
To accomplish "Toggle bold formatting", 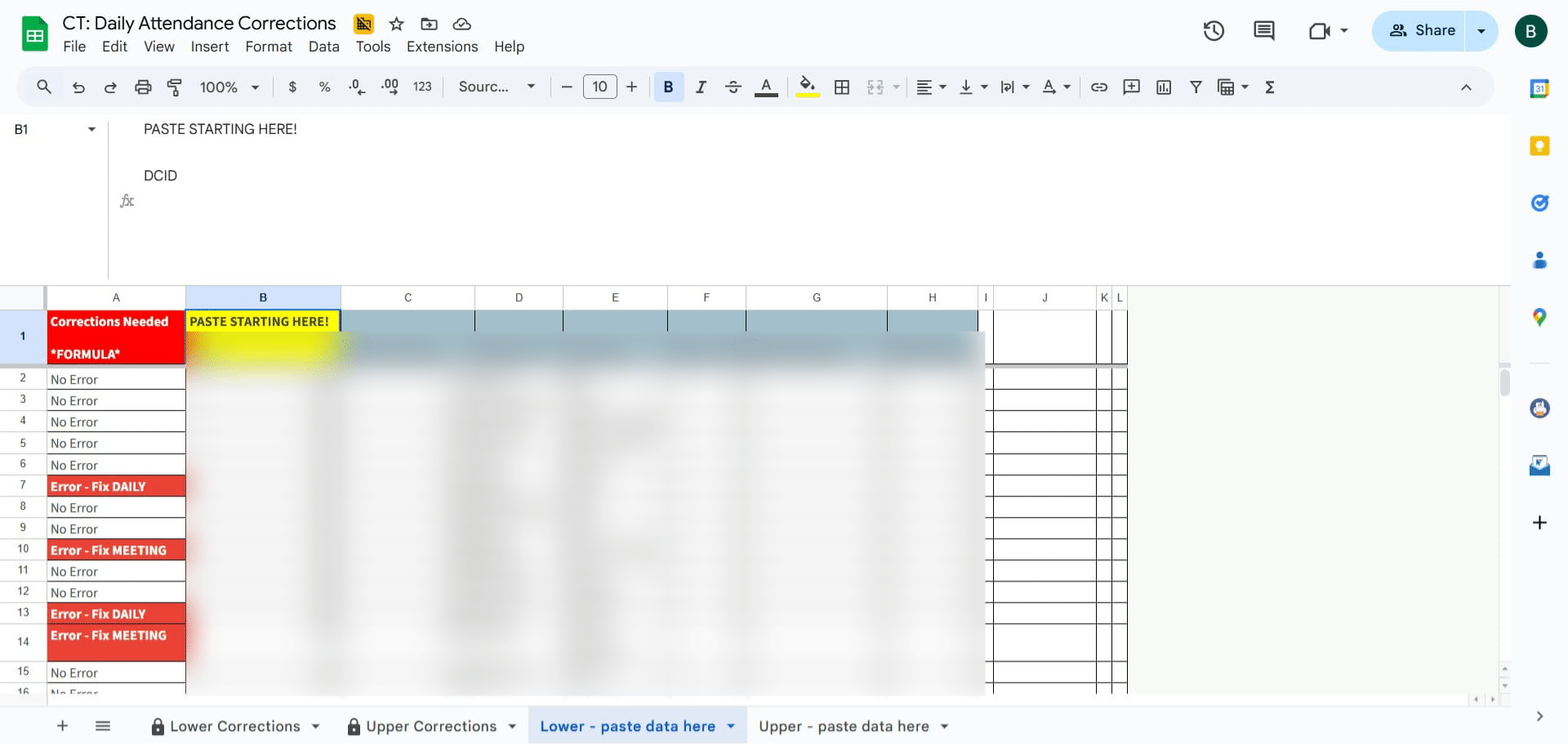I will pos(668,87).
